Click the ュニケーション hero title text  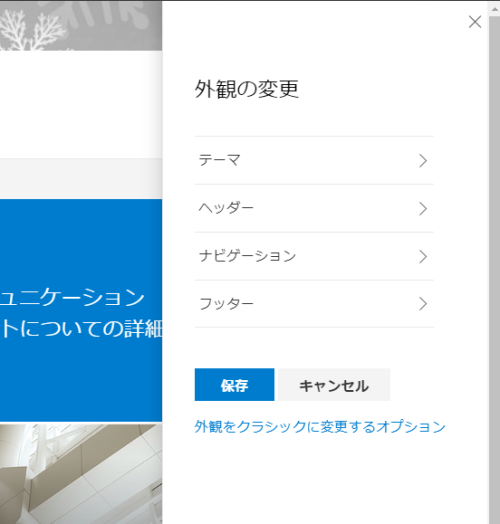72,297
